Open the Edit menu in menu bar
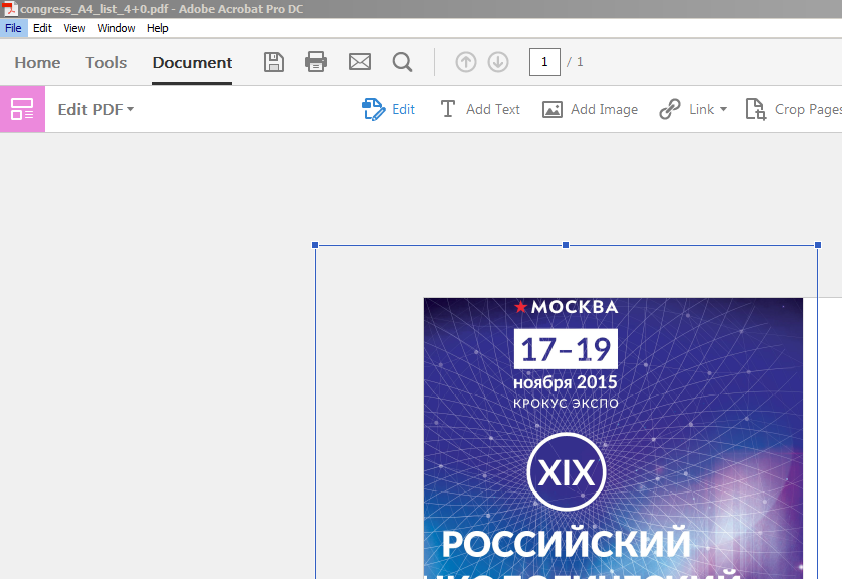Viewport: 842px width, 579px height. coord(42,28)
